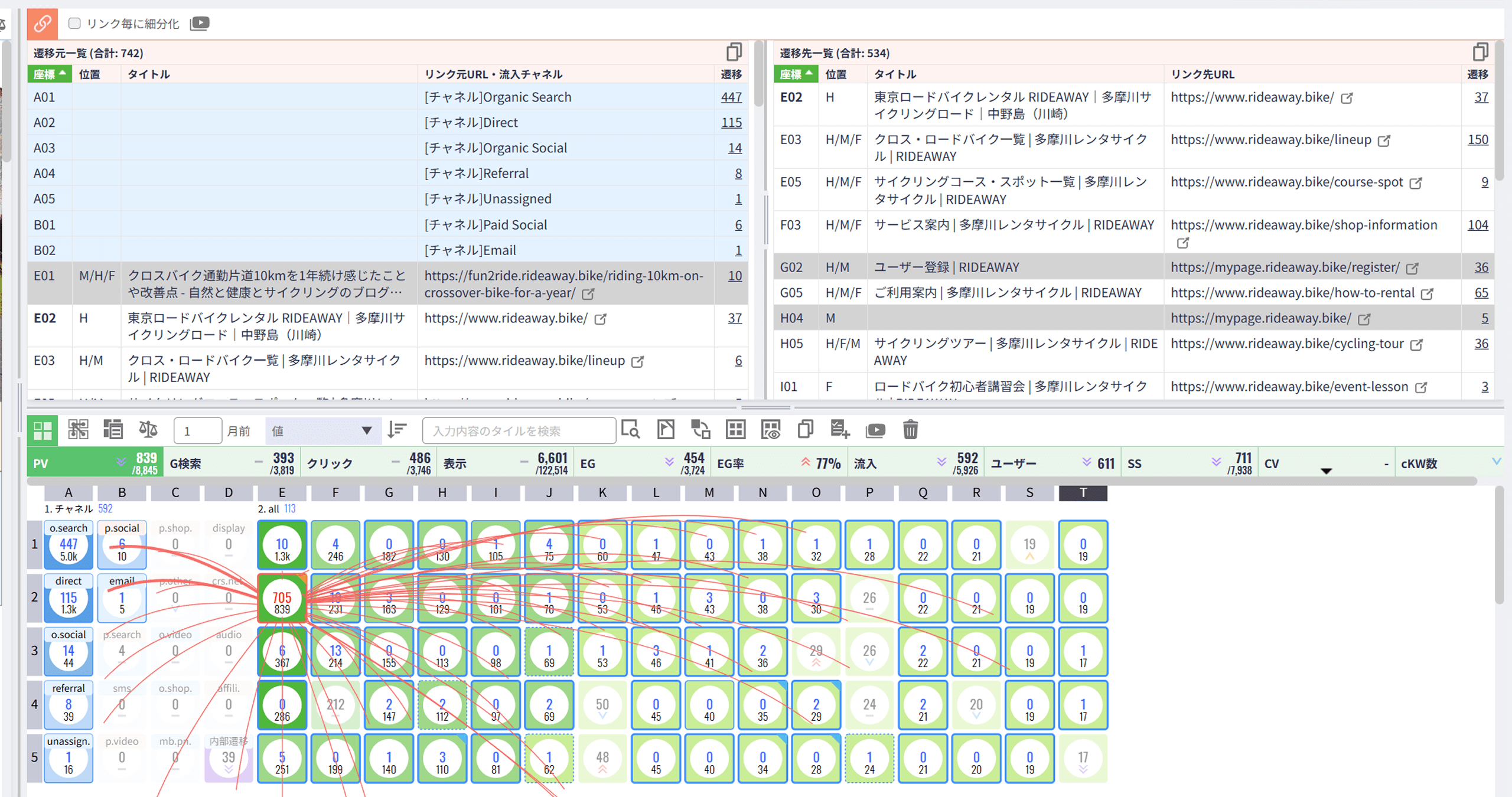Expand chevron at right of cKW数
This screenshot has width=1512, height=797.
point(1496,461)
